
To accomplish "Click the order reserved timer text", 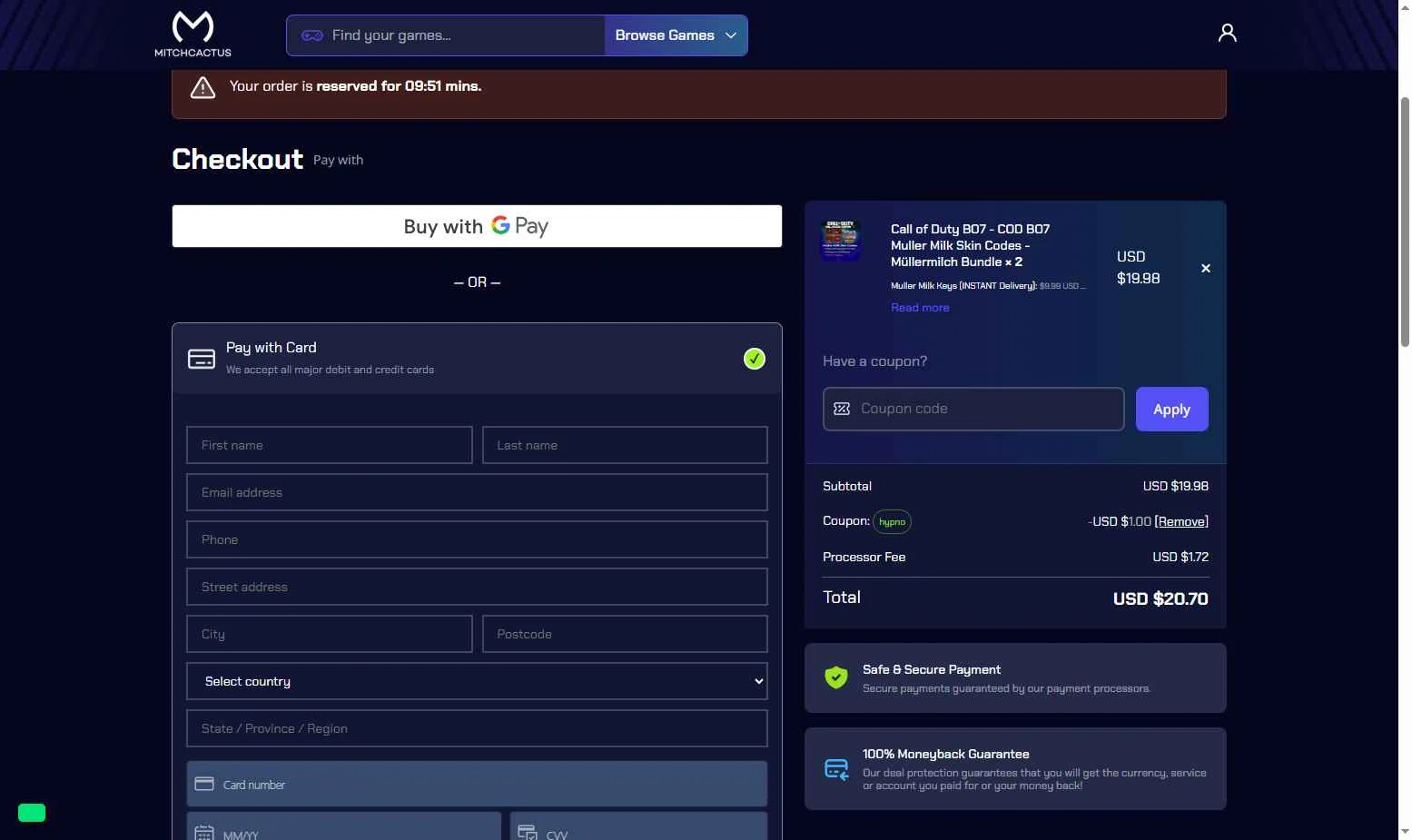I will point(355,86).
